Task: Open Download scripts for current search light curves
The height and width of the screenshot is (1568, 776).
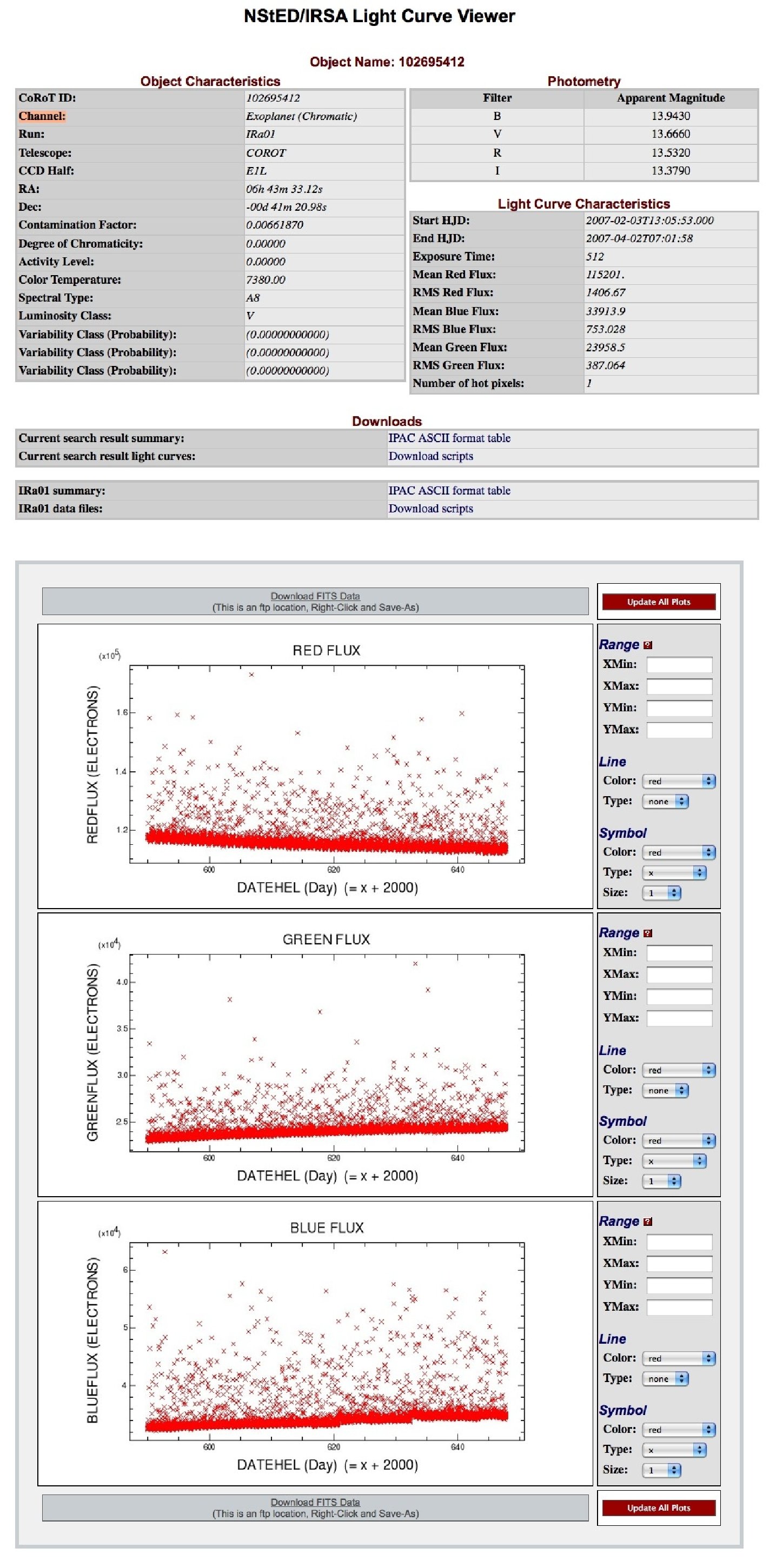Action: pyautogui.click(x=430, y=457)
